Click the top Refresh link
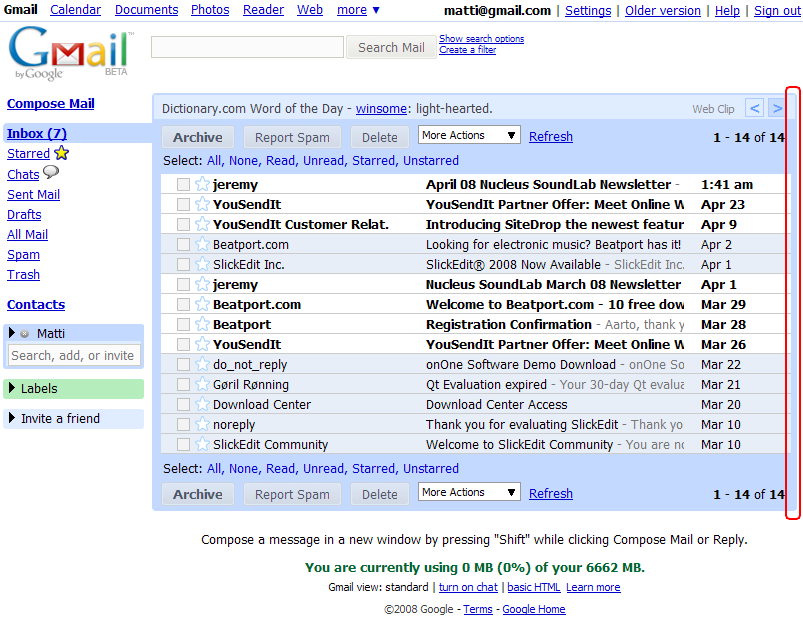 point(551,137)
